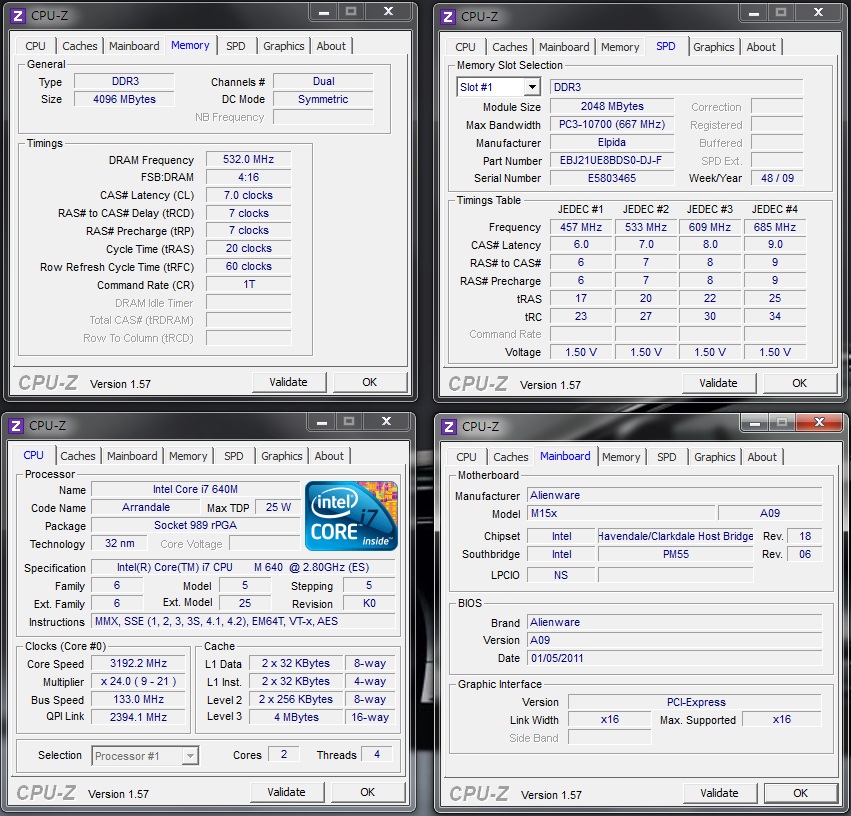Confirm with OK in the SPD window

pos(799,383)
